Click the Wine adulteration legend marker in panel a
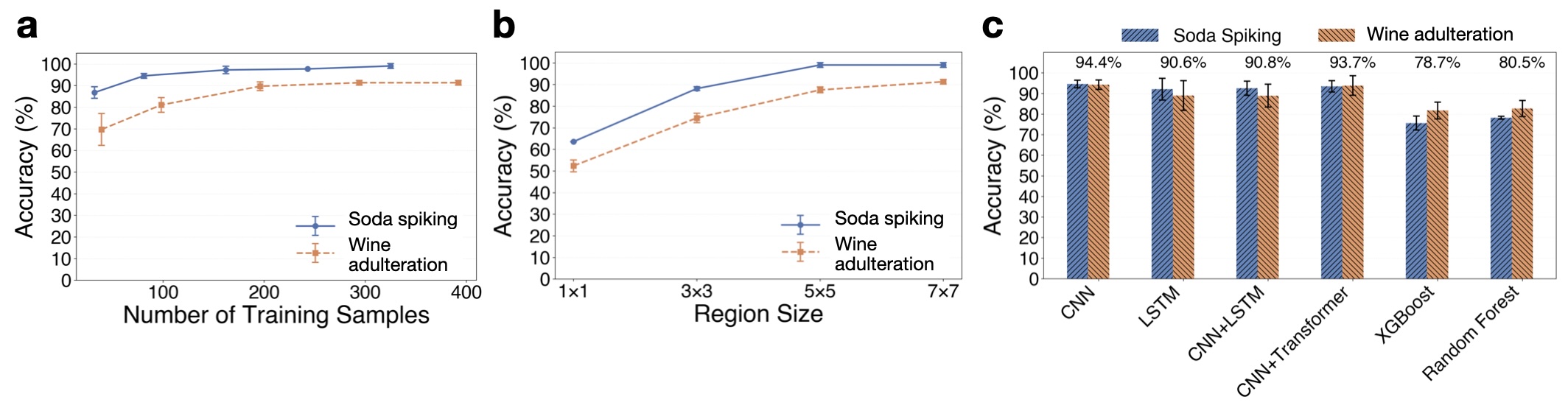 click(315, 253)
